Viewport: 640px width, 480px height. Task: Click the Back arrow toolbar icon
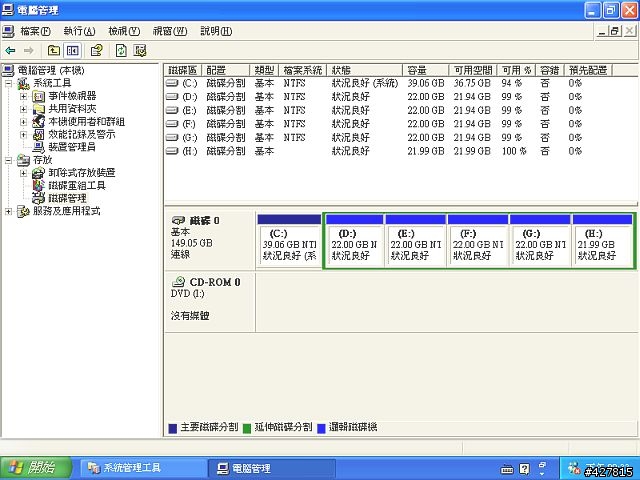click(x=10, y=51)
